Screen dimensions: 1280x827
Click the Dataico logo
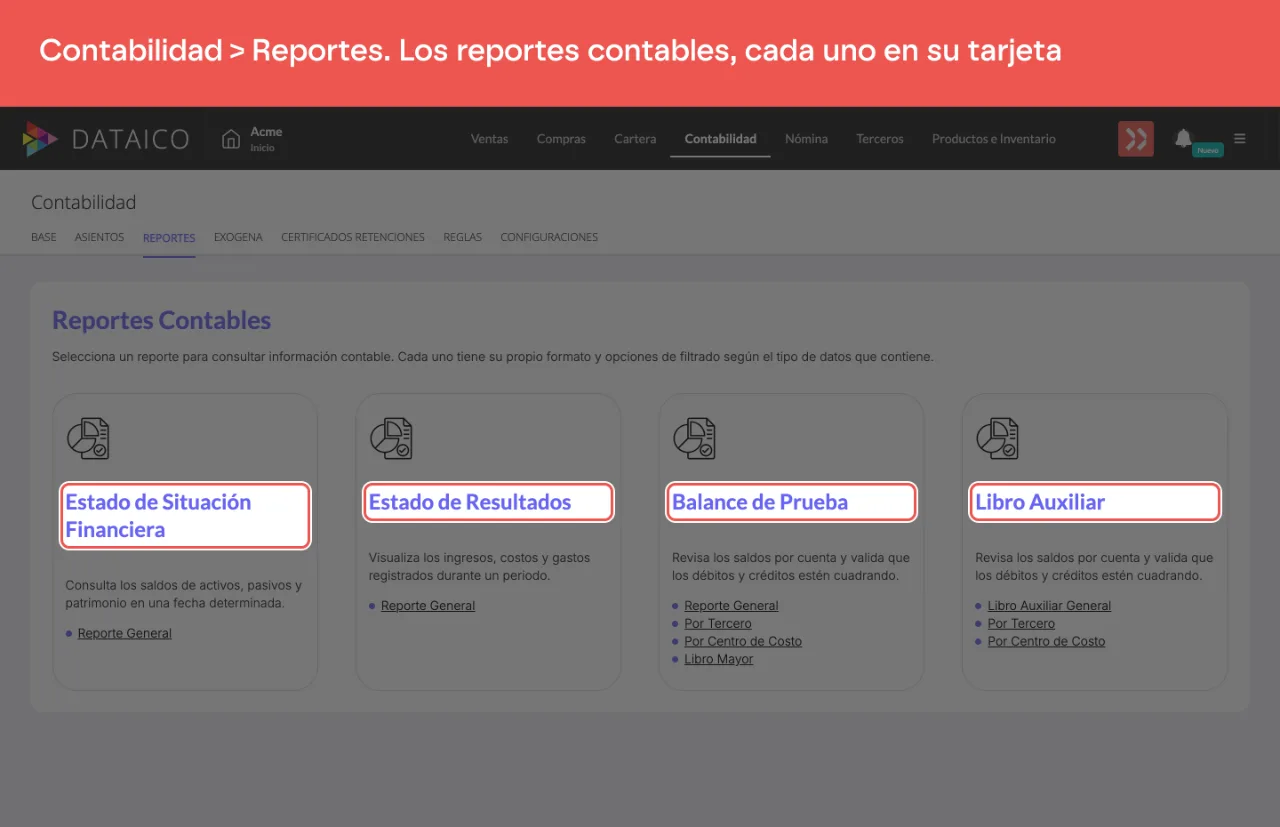click(106, 139)
